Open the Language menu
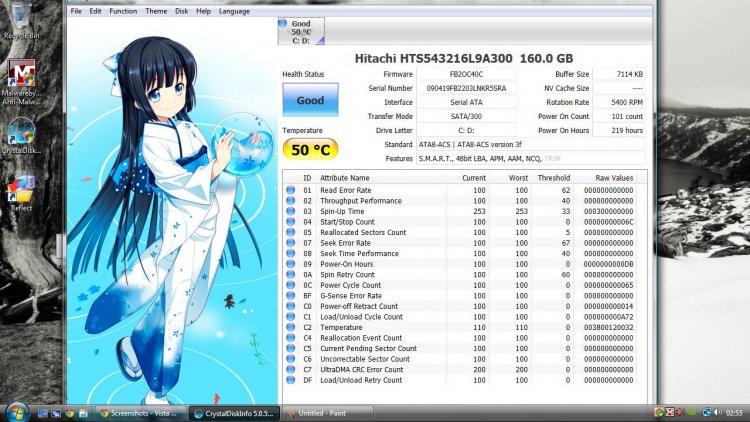 [234, 11]
